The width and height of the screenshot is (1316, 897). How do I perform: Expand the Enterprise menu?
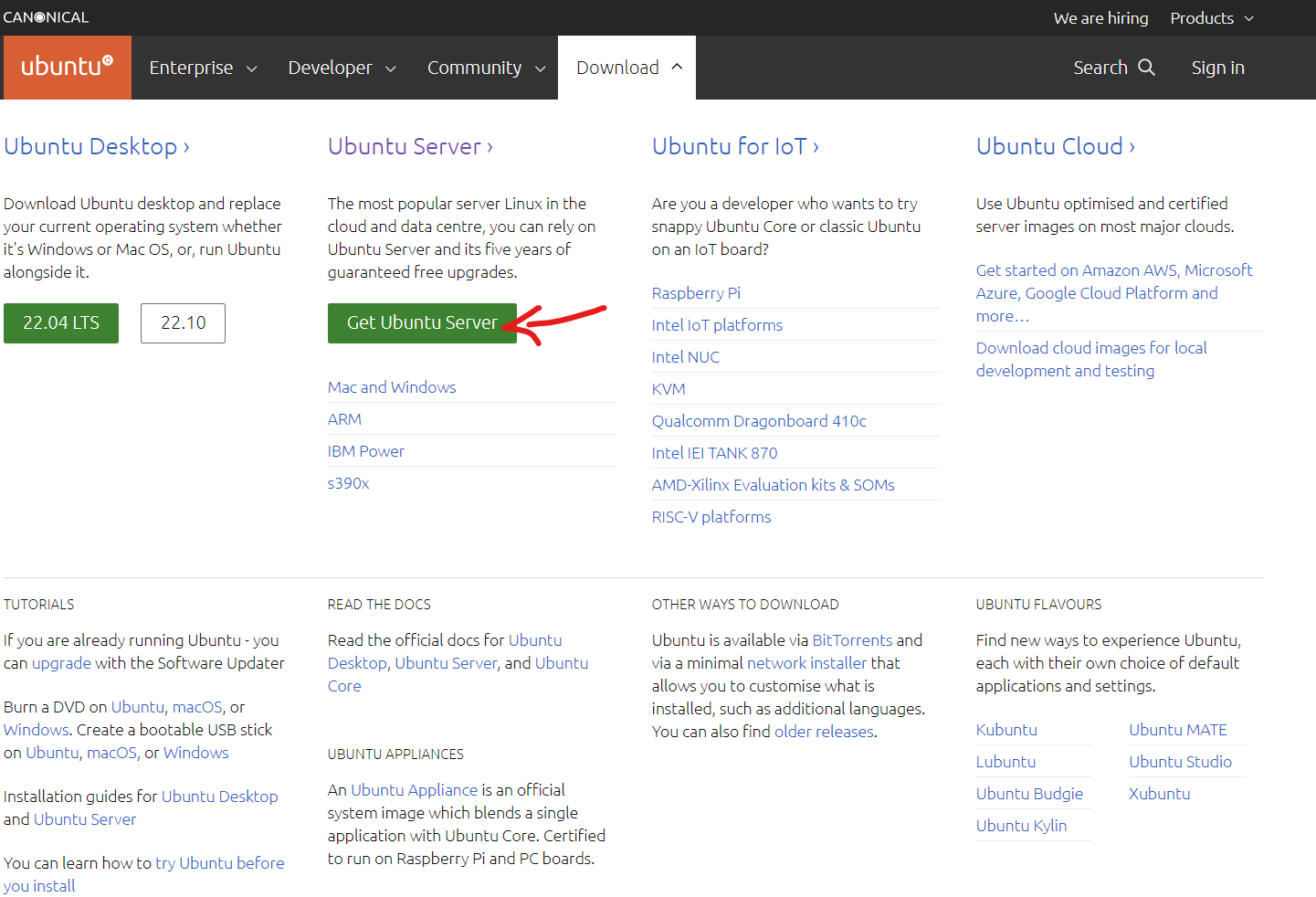[203, 68]
